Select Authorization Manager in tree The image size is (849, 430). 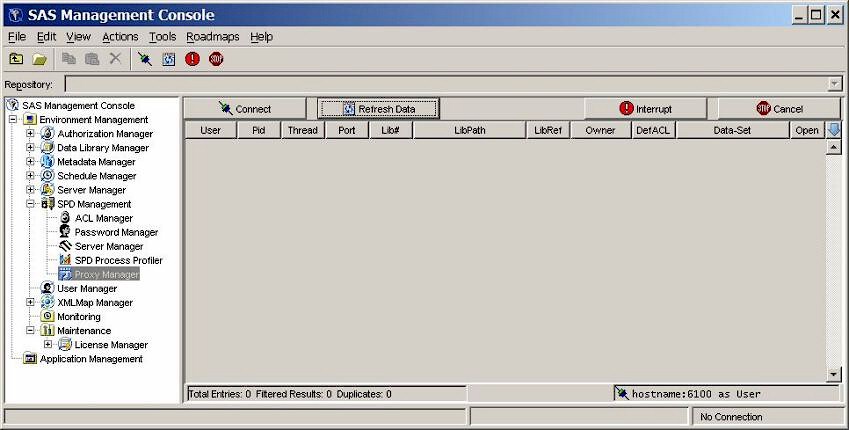(x=105, y=134)
